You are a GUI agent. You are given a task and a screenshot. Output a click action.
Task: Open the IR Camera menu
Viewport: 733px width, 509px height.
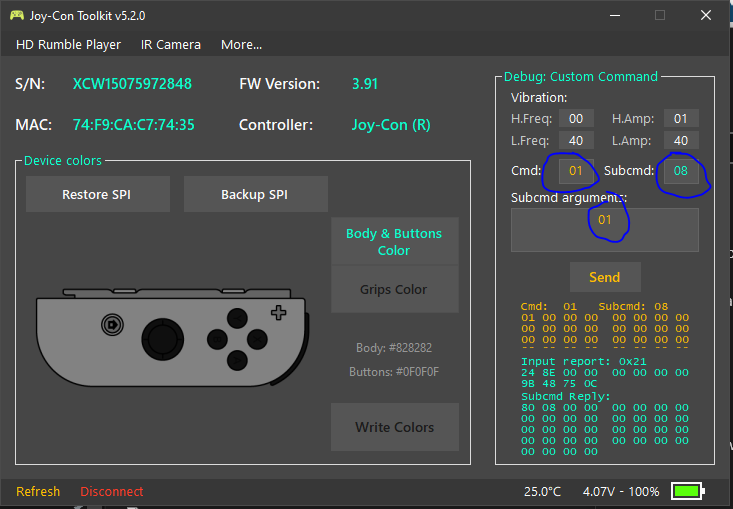[171, 44]
